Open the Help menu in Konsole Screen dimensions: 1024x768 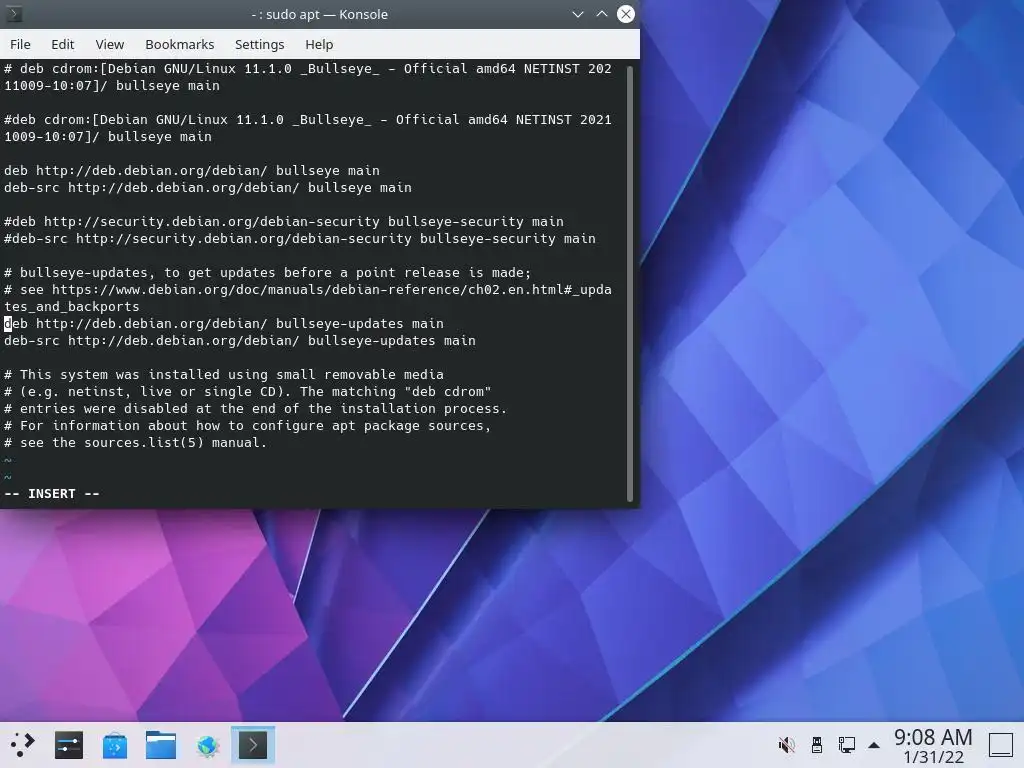319,44
